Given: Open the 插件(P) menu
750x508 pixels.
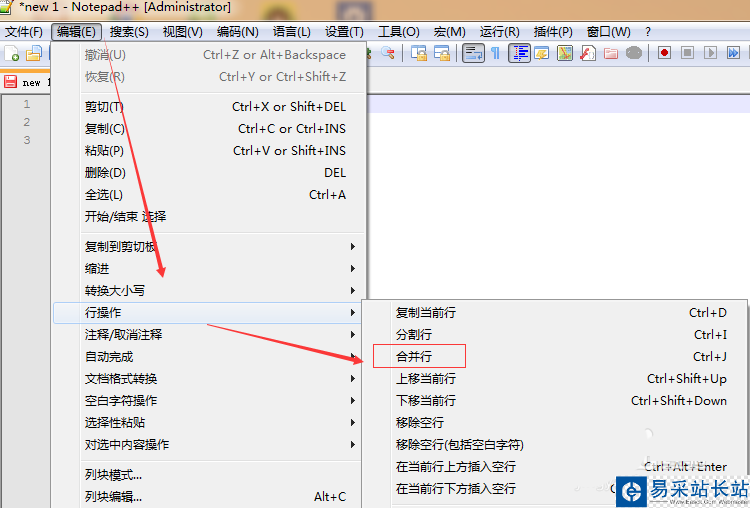Looking at the screenshot, I should 553,32.
